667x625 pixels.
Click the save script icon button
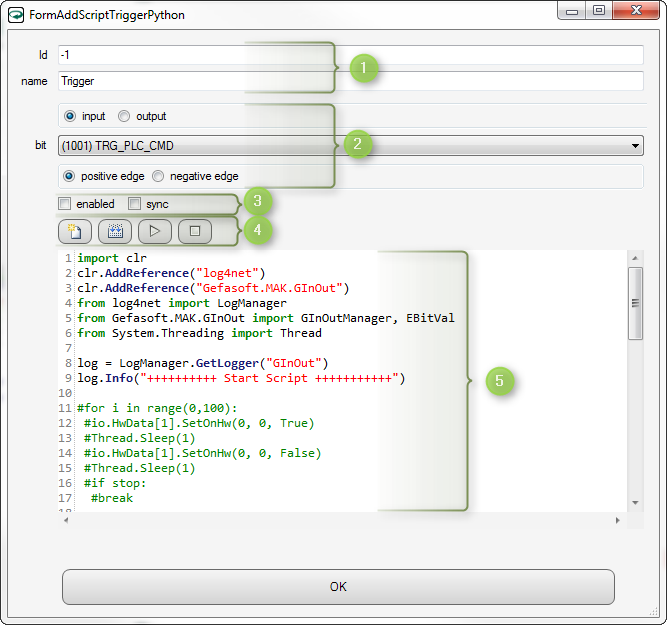[x=115, y=231]
